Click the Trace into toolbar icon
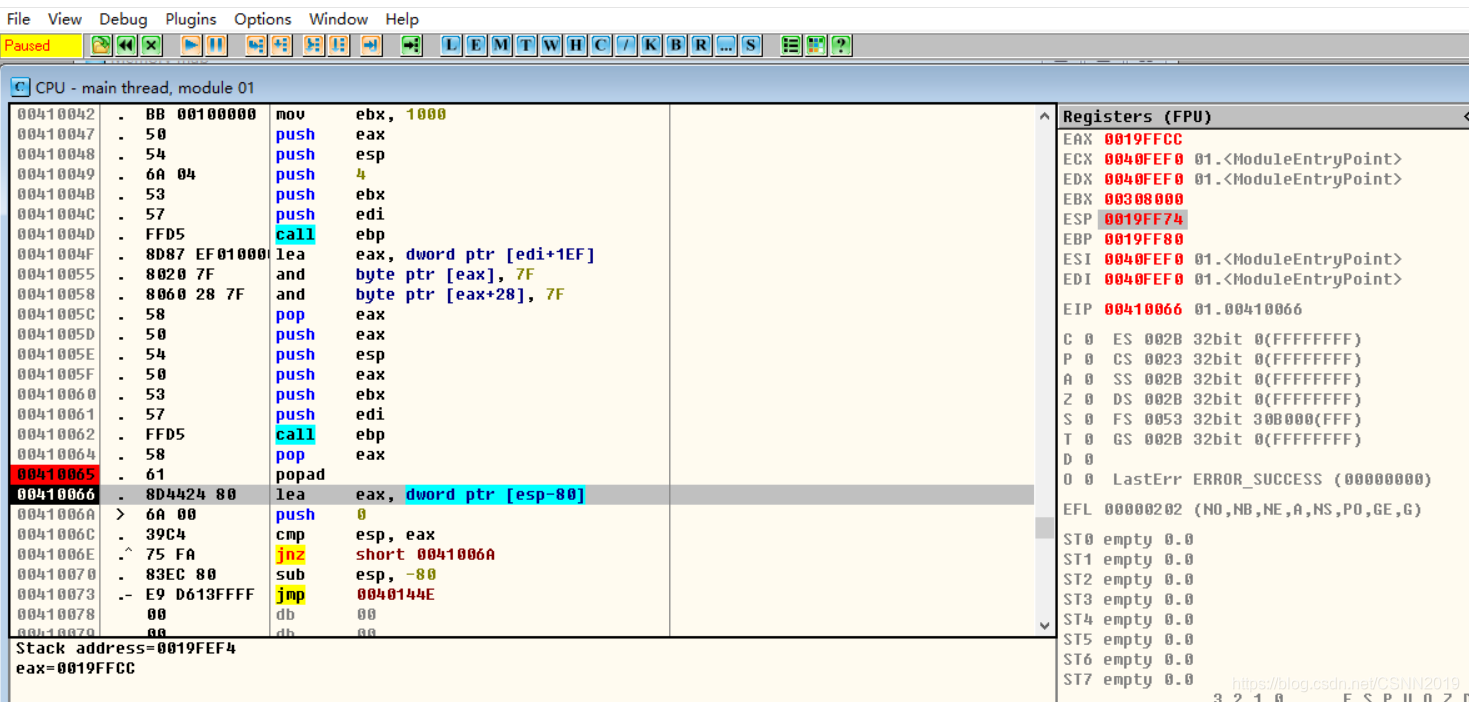1469x702 pixels. [x=314, y=45]
